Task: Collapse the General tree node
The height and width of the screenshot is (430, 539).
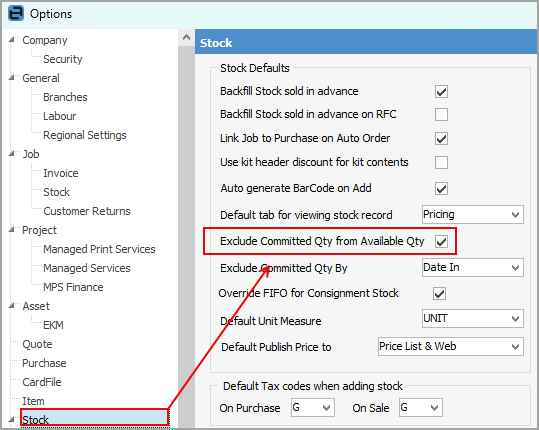Action: tap(12, 77)
